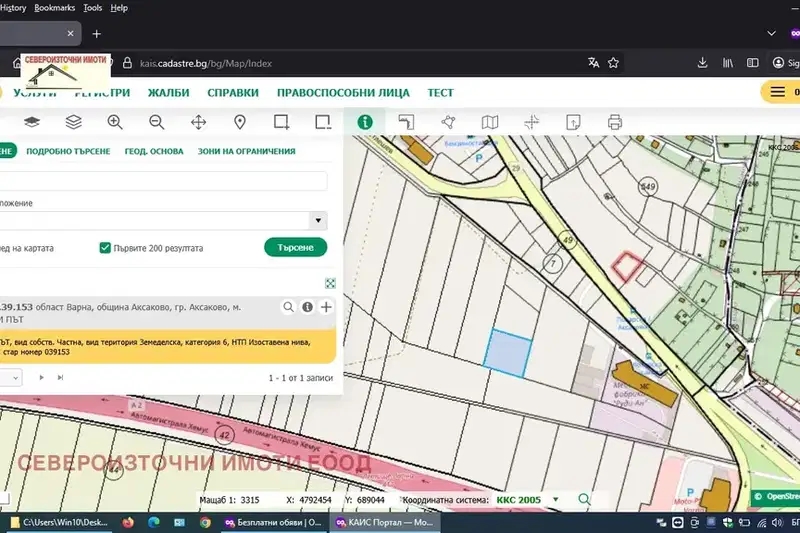The width and height of the screenshot is (800, 533).
Task: Select the location pin tool
Action: 240,122
